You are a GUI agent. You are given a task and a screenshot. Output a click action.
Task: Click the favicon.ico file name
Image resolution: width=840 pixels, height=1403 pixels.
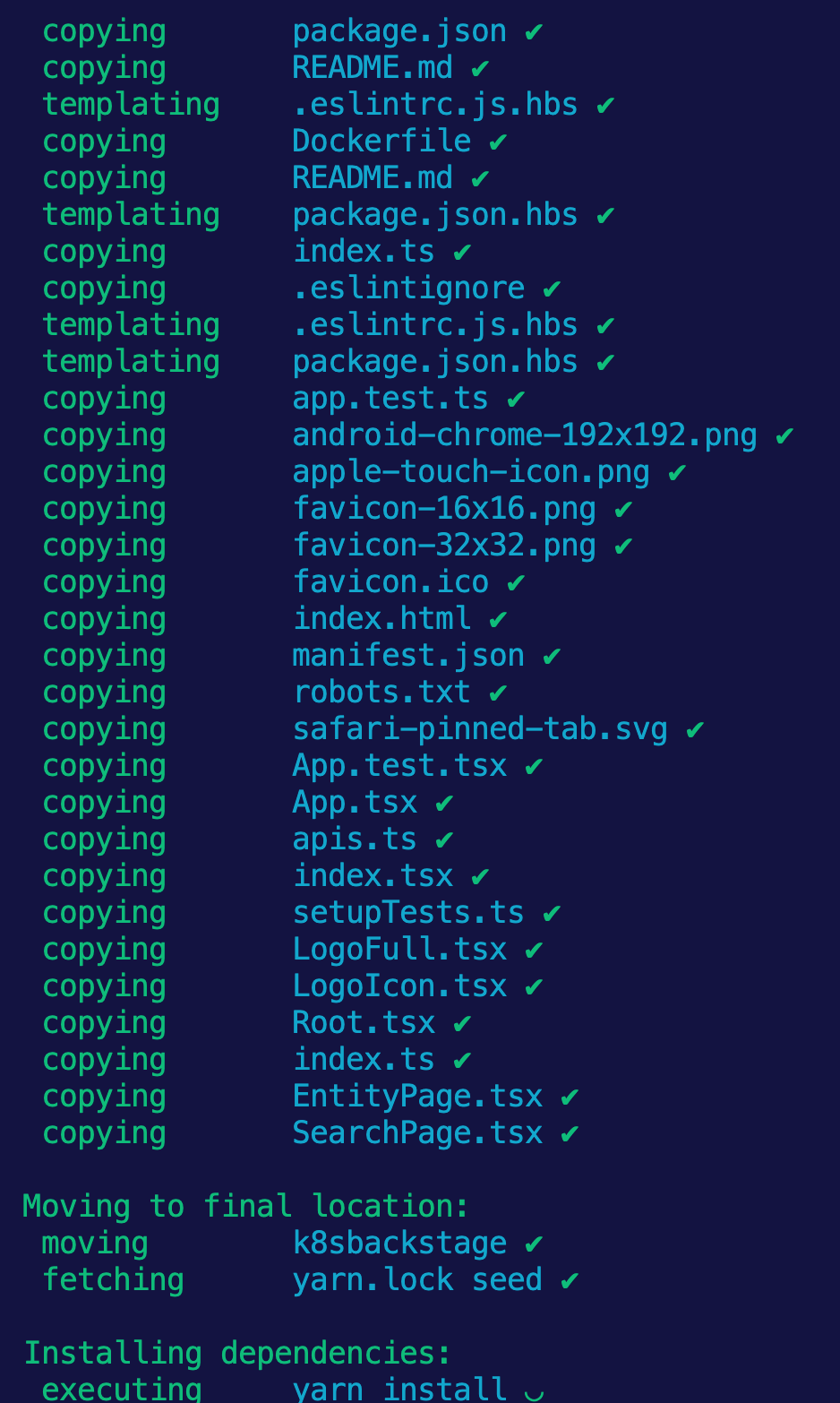click(x=390, y=581)
